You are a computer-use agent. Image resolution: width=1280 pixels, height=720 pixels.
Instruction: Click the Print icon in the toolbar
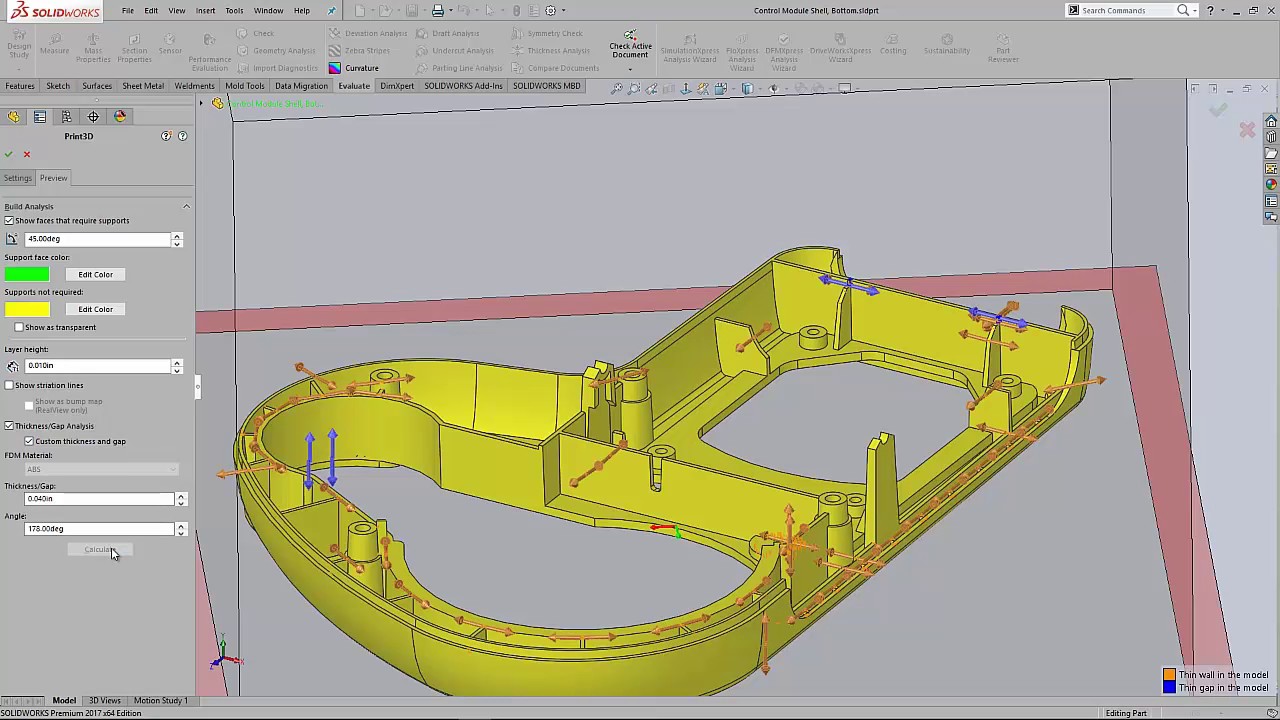438,10
